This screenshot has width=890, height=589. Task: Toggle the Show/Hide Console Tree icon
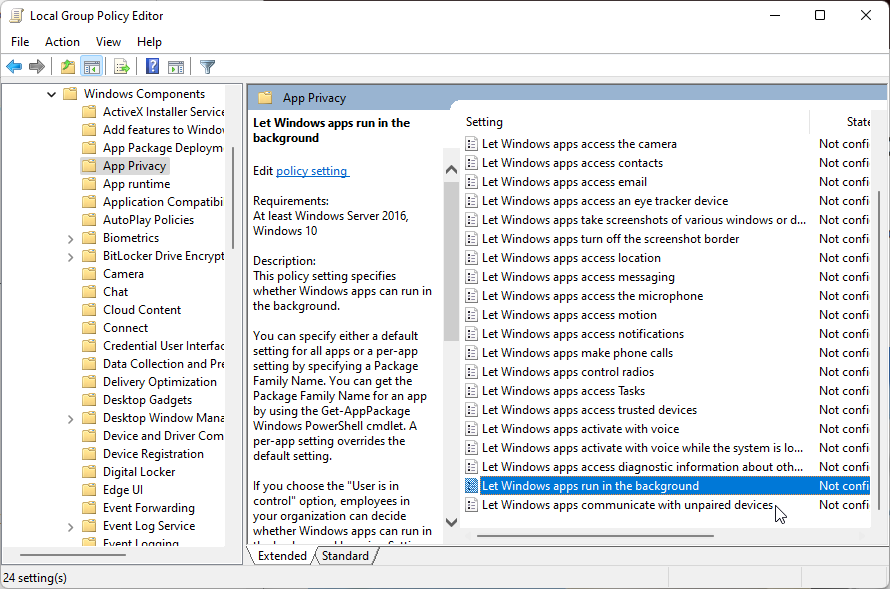click(x=91, y=66)
